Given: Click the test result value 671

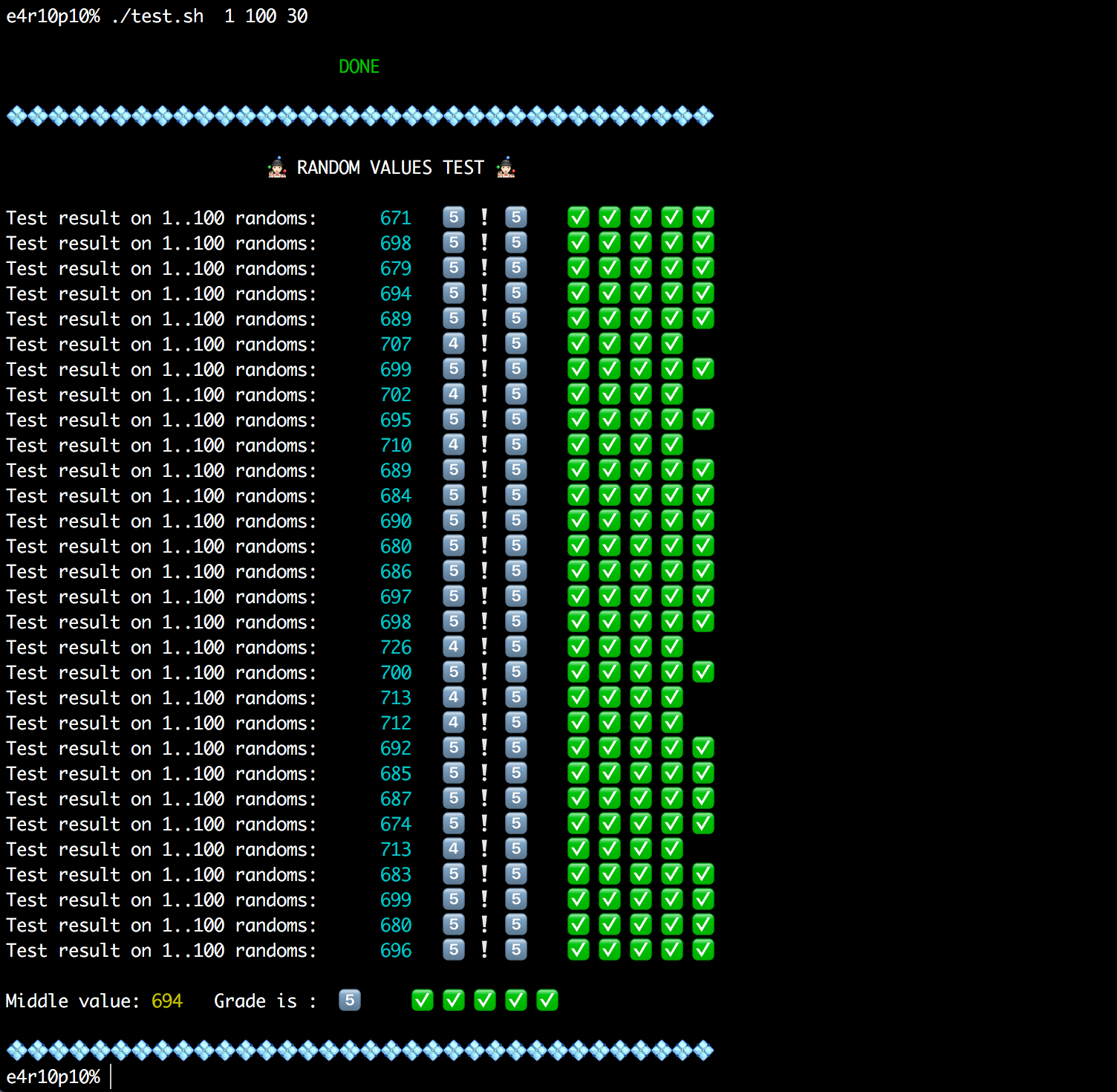Looking at the screenshot, I should point(396,218).
